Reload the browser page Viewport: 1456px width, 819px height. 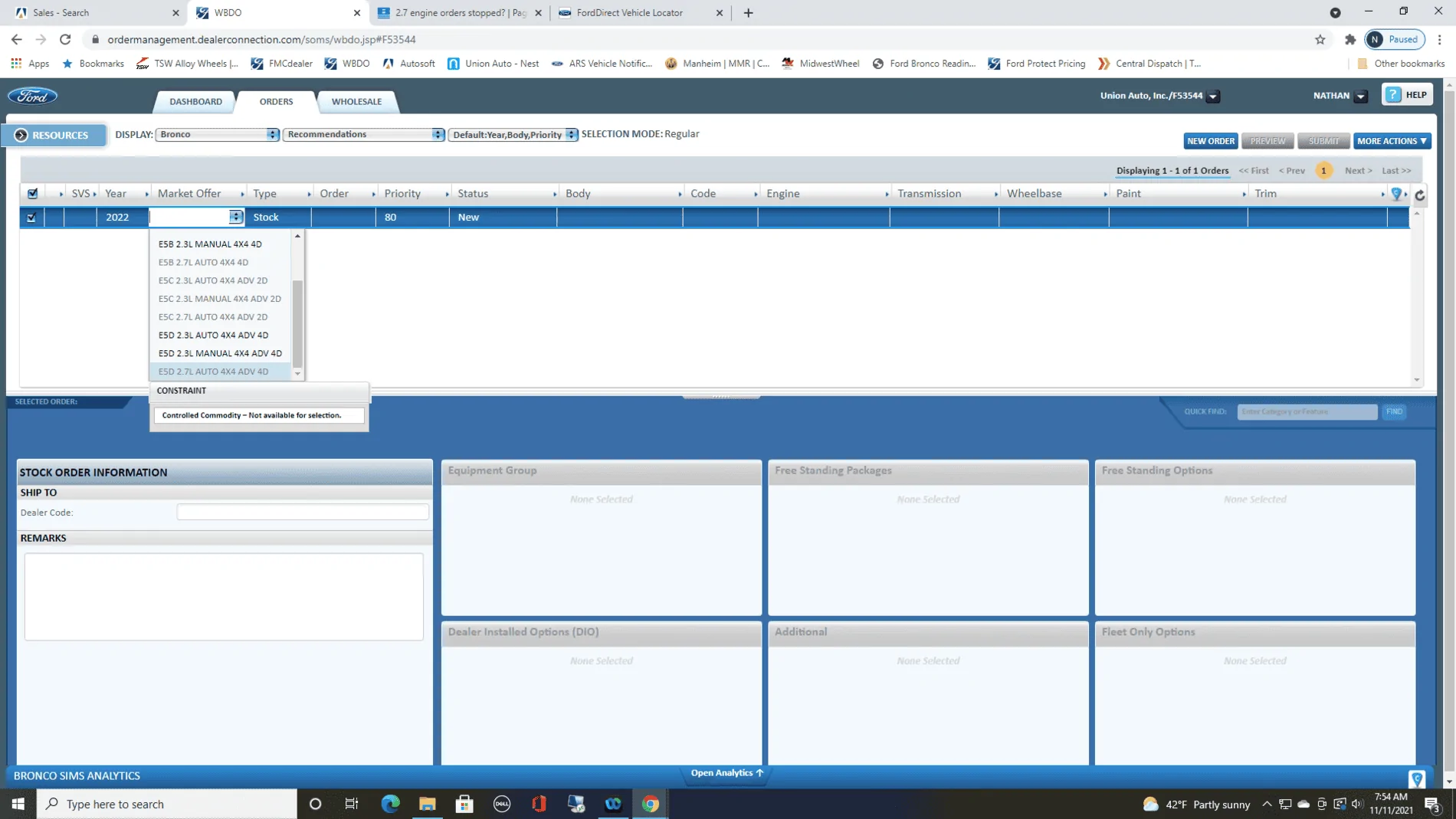(65, 39)
